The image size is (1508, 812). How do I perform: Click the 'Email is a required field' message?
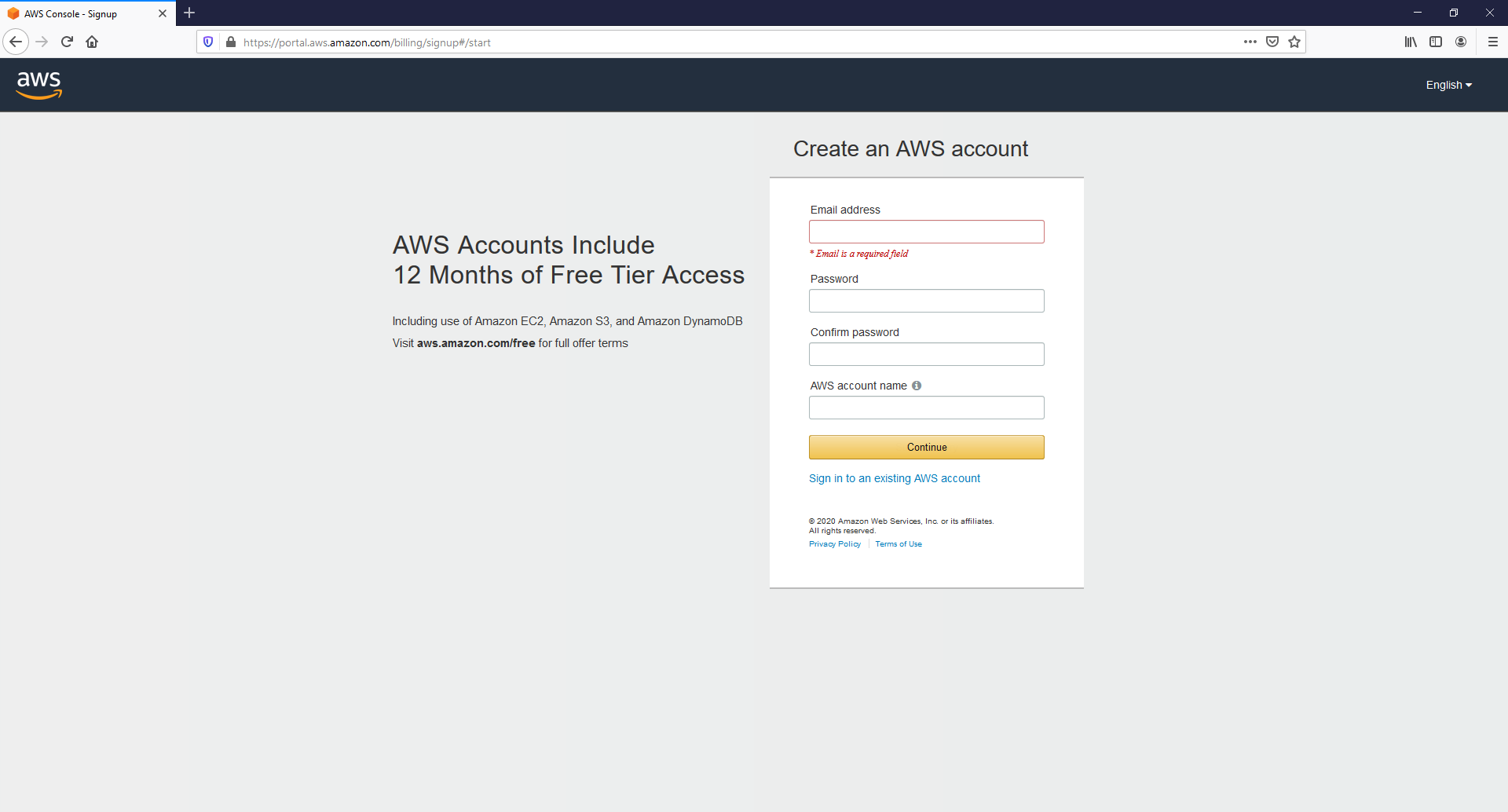coord(859,254)
